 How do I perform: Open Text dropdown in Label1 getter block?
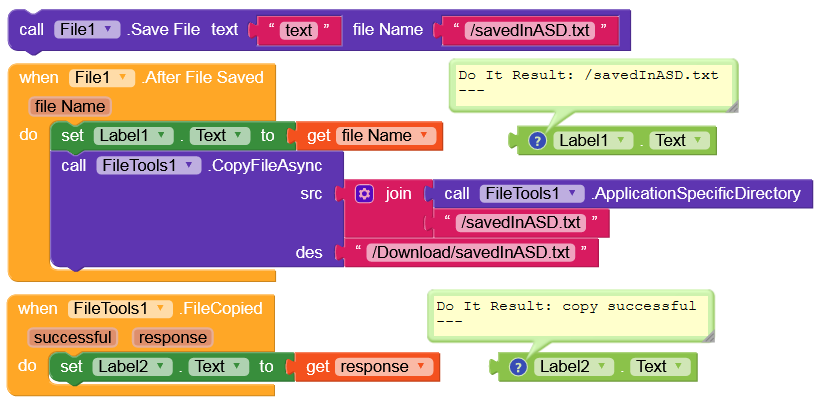click(x=679, y=140)
